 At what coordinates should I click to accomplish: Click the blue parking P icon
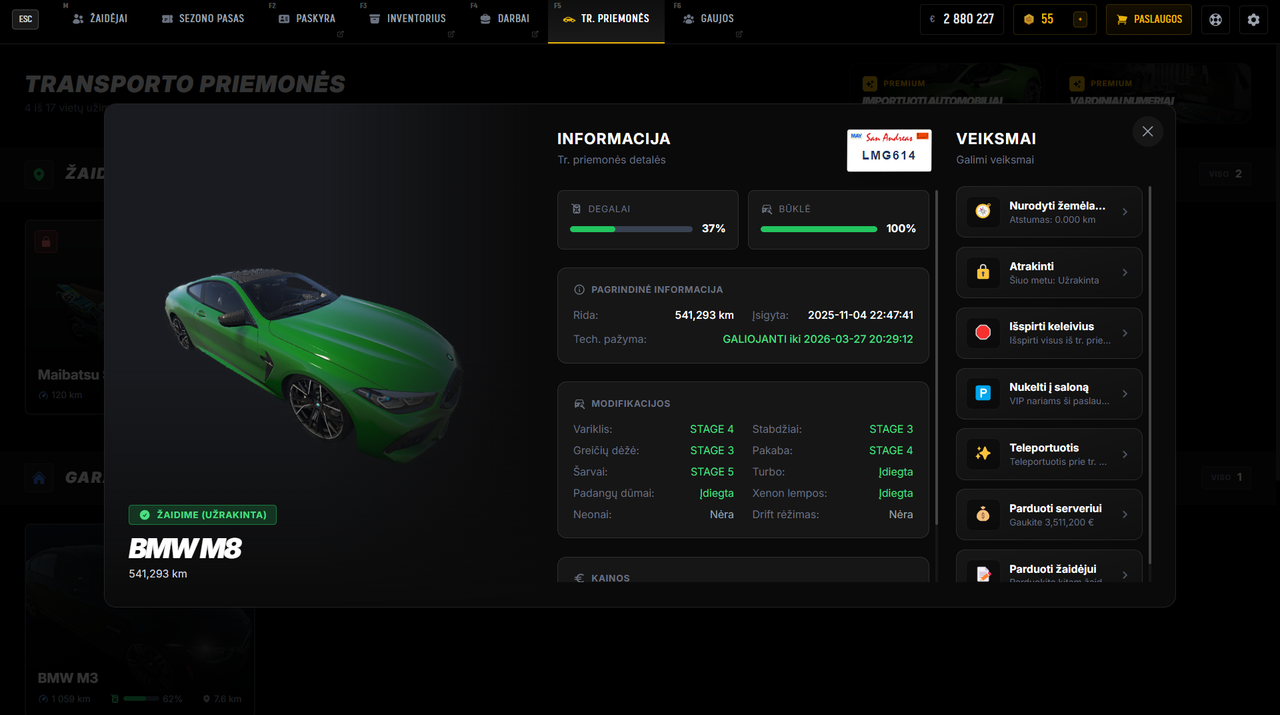click(983, 394)
